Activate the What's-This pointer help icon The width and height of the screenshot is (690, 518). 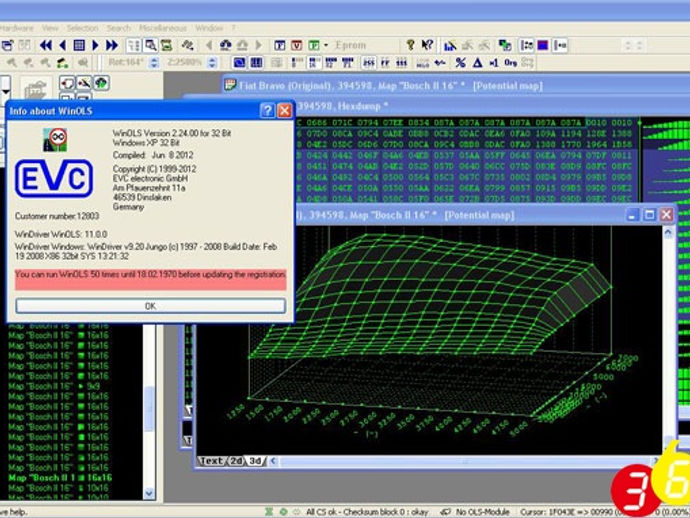pyautogui.click(x=427, y=45)
